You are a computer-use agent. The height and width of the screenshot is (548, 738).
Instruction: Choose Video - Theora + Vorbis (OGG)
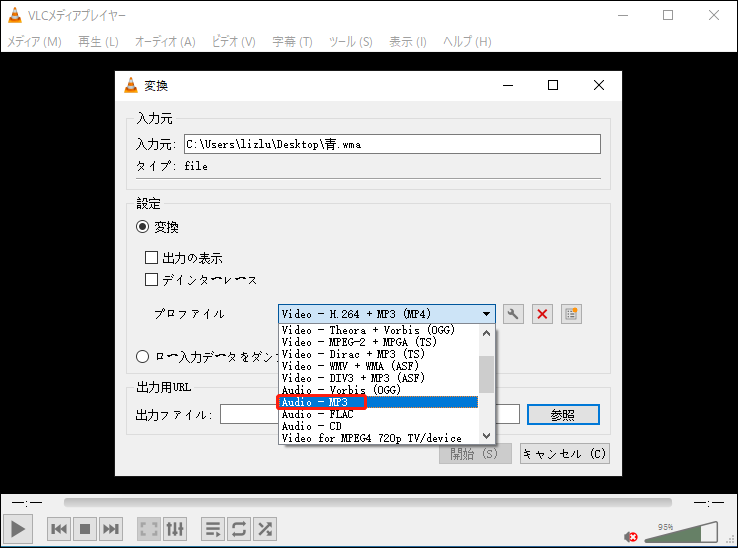point(379,330)
